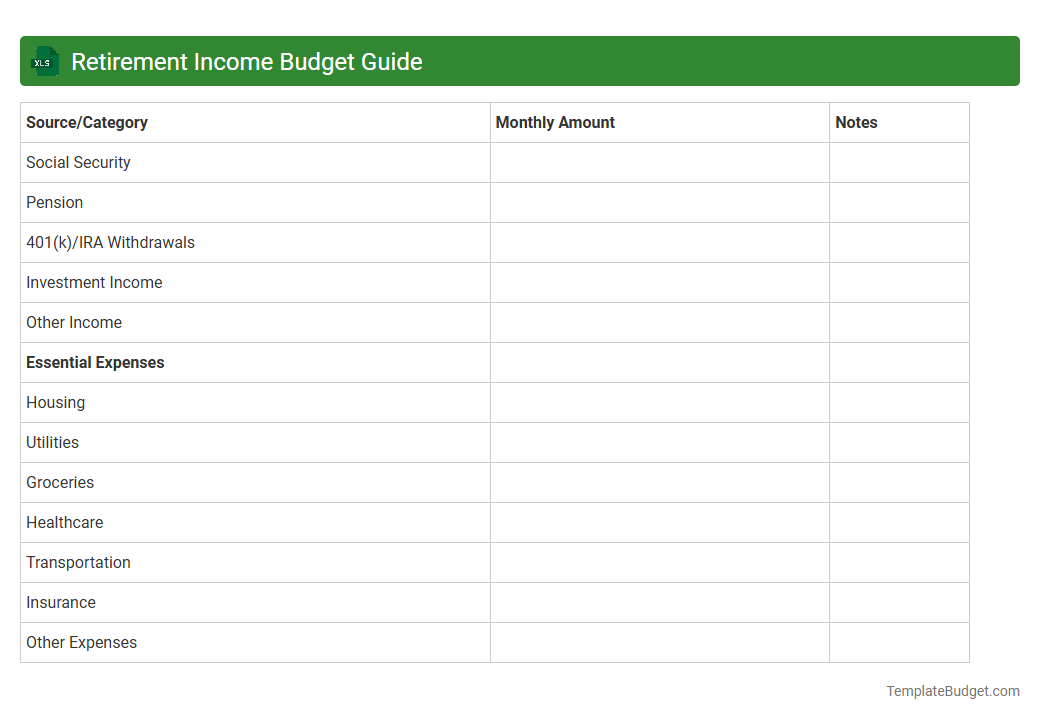Click the Utilities cell

[x=52, y=442]
